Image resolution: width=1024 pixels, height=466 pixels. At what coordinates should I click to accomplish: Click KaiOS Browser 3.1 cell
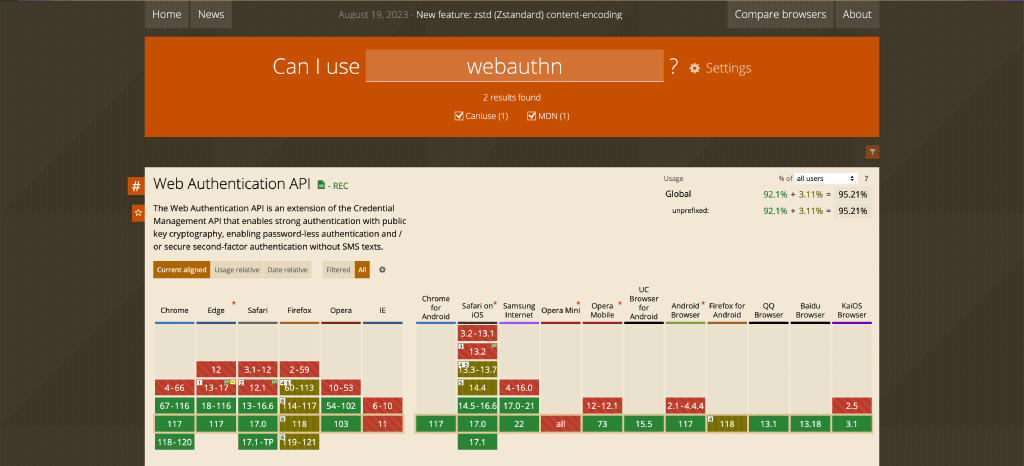tap(852, 424)
